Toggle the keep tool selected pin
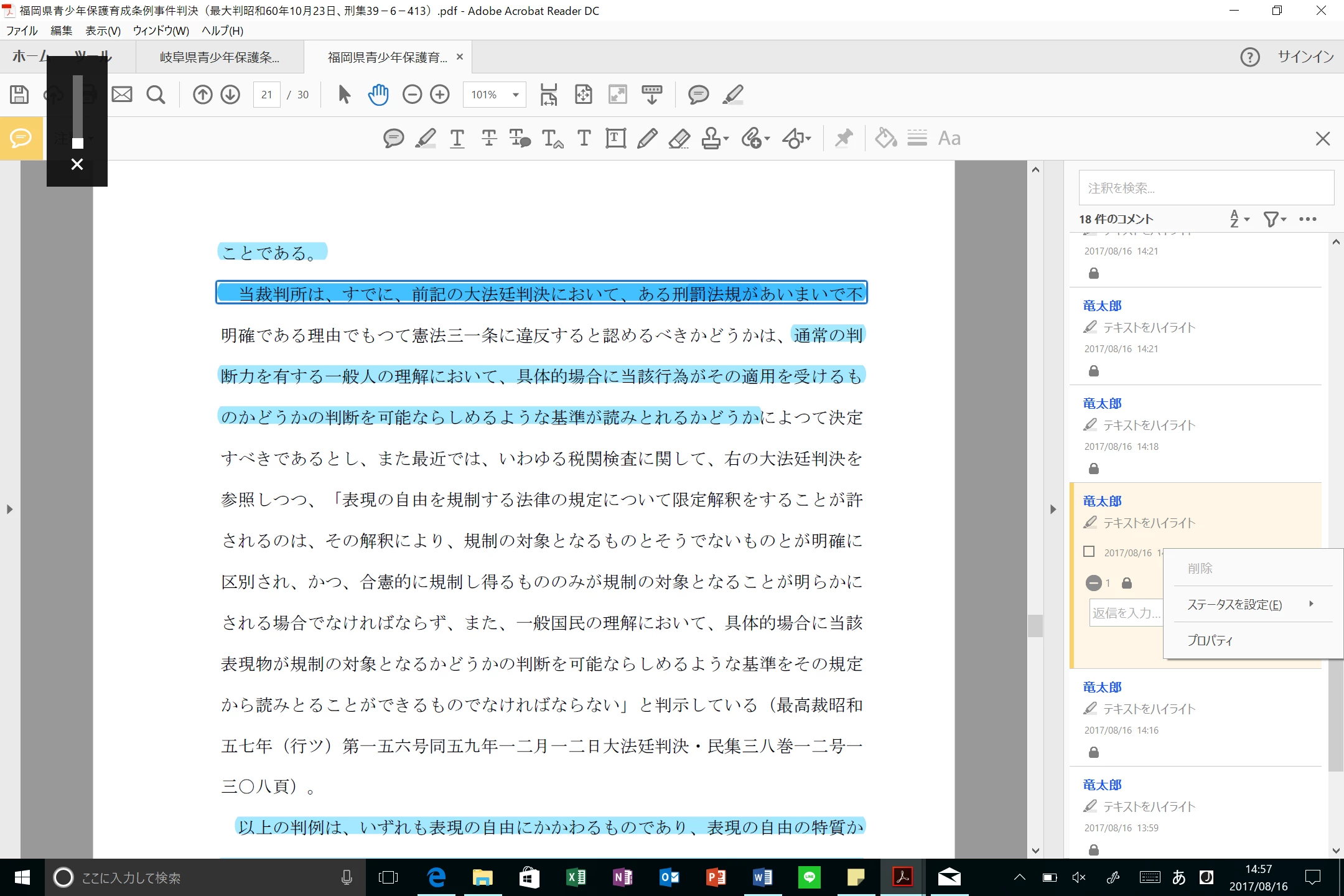This screenshot has height=896, width=1344. [844, 138]
